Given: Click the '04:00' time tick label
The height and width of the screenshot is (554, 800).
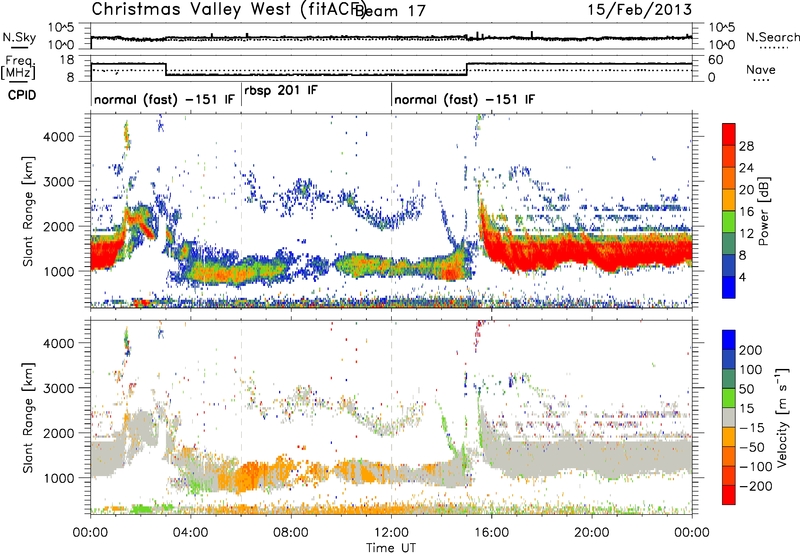Looking at the screenshot, I should point(191,533).
